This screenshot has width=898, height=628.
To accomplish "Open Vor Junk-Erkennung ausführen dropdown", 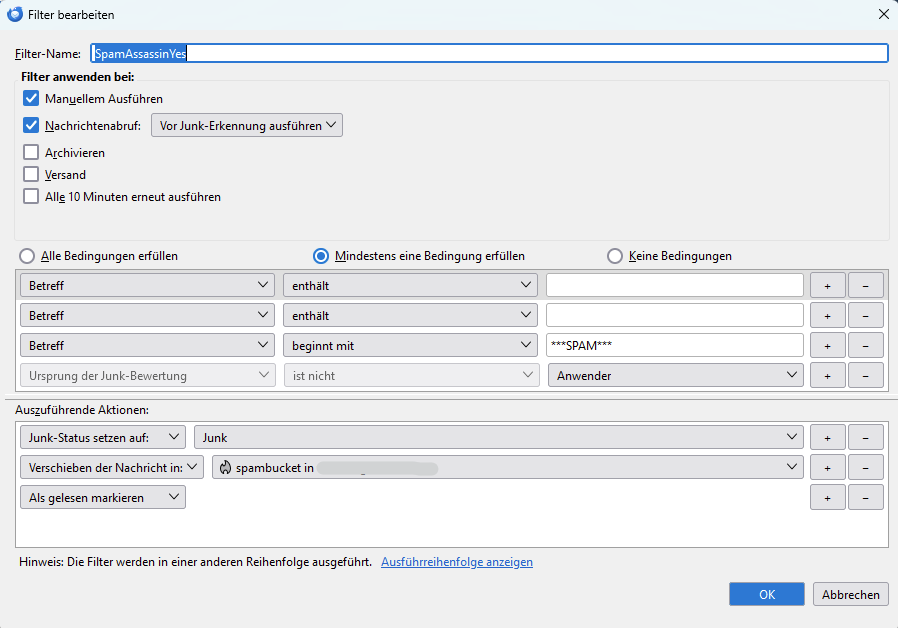I will (x=246, y=126).
